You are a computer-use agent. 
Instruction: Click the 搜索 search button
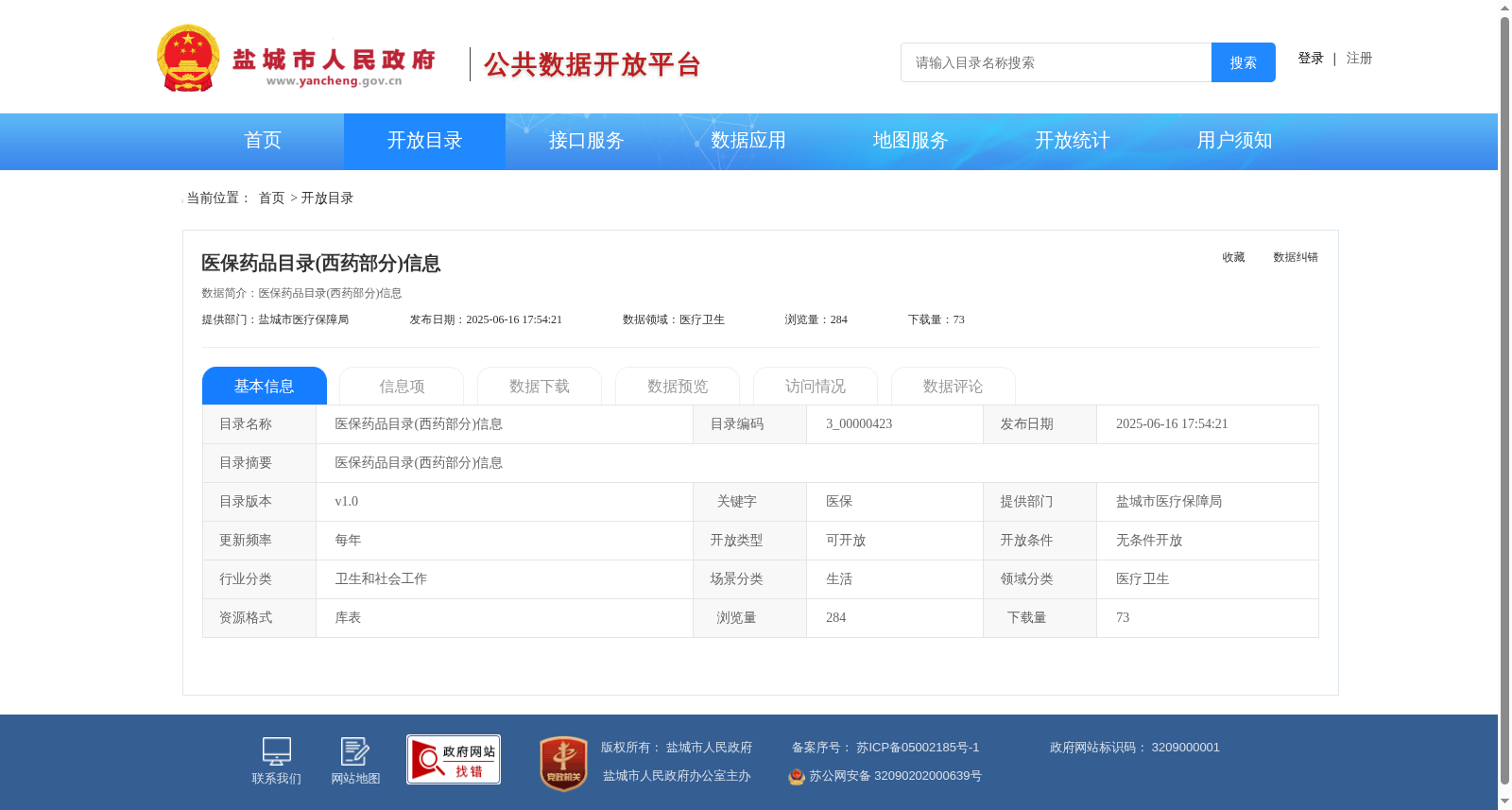pos(1244,62)
